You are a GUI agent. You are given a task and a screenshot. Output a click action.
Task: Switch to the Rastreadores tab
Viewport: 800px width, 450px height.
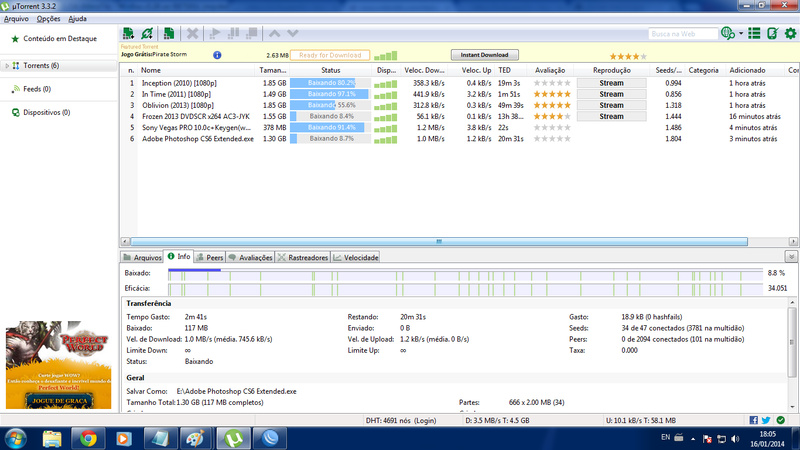click(x=303, y=258)
